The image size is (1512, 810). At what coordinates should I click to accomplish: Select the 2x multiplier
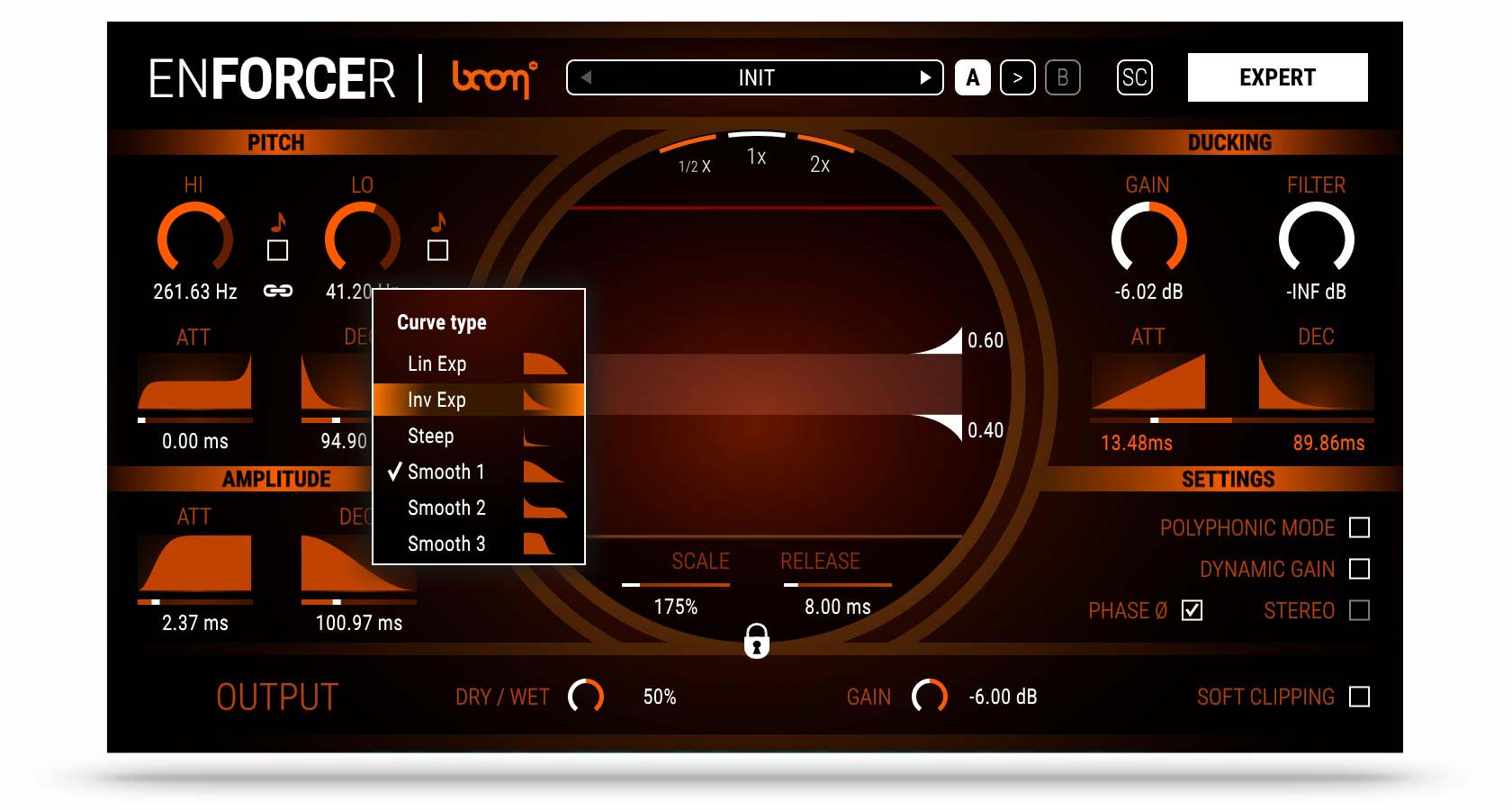click(820, 165)
